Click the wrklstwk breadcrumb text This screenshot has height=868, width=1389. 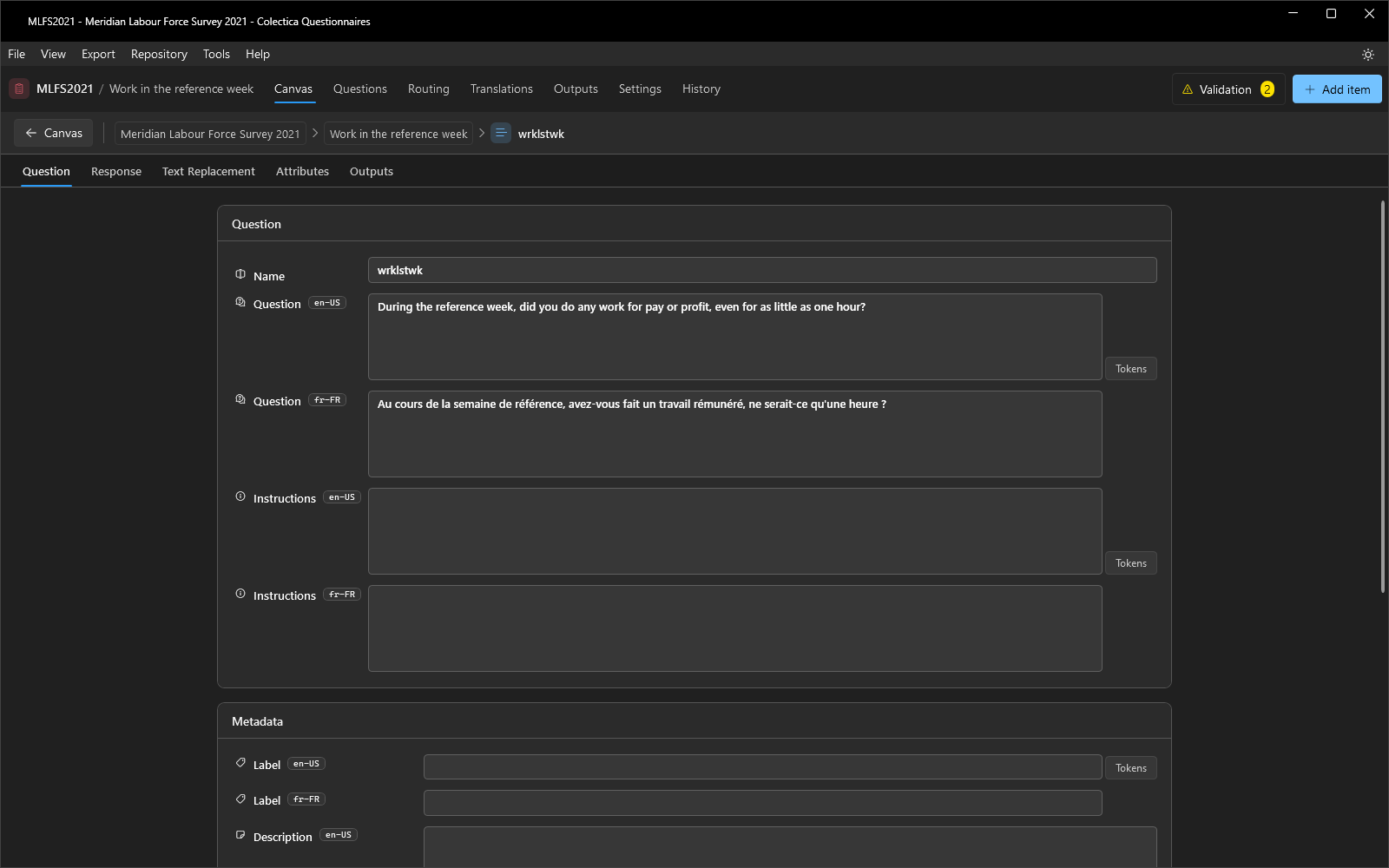click(x=541, y=134)
